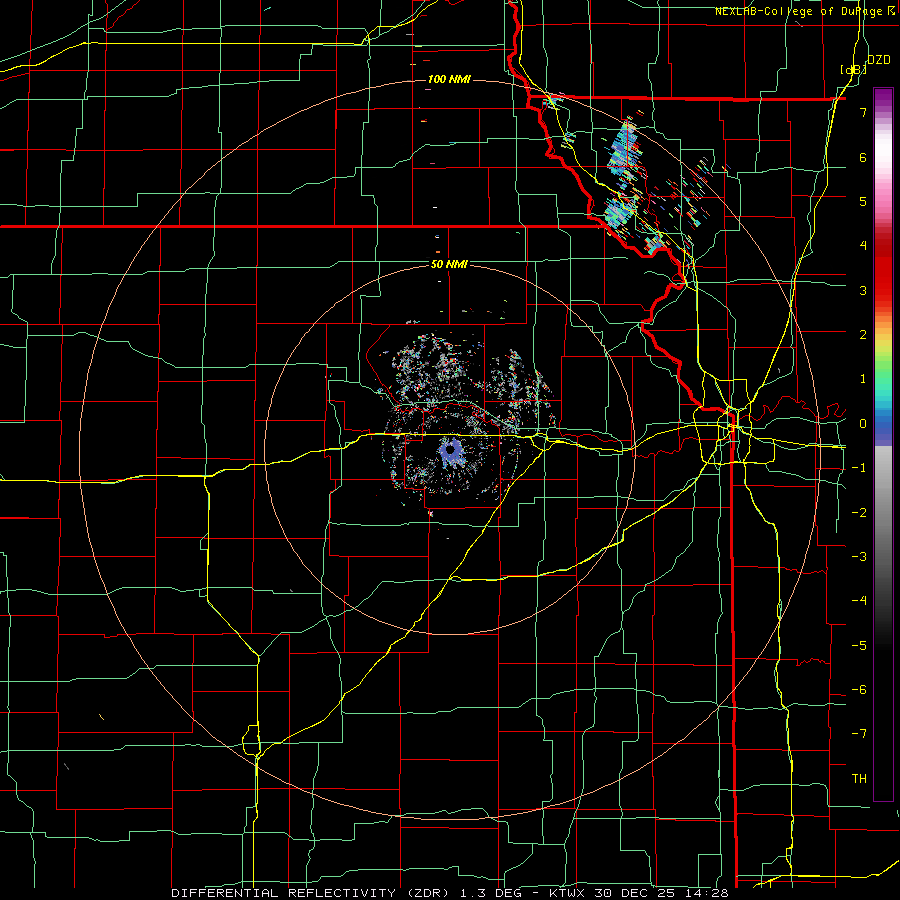
Task: Click the "NEXLAB-College of DuPage" credit text
Action: pos(799,11)
